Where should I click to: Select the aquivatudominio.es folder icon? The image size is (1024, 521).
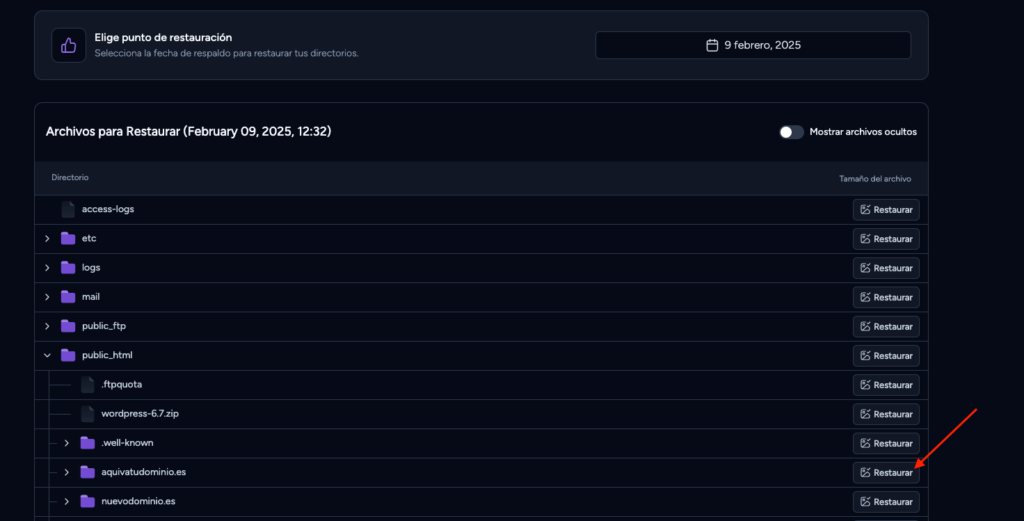(x=88, y=472)
